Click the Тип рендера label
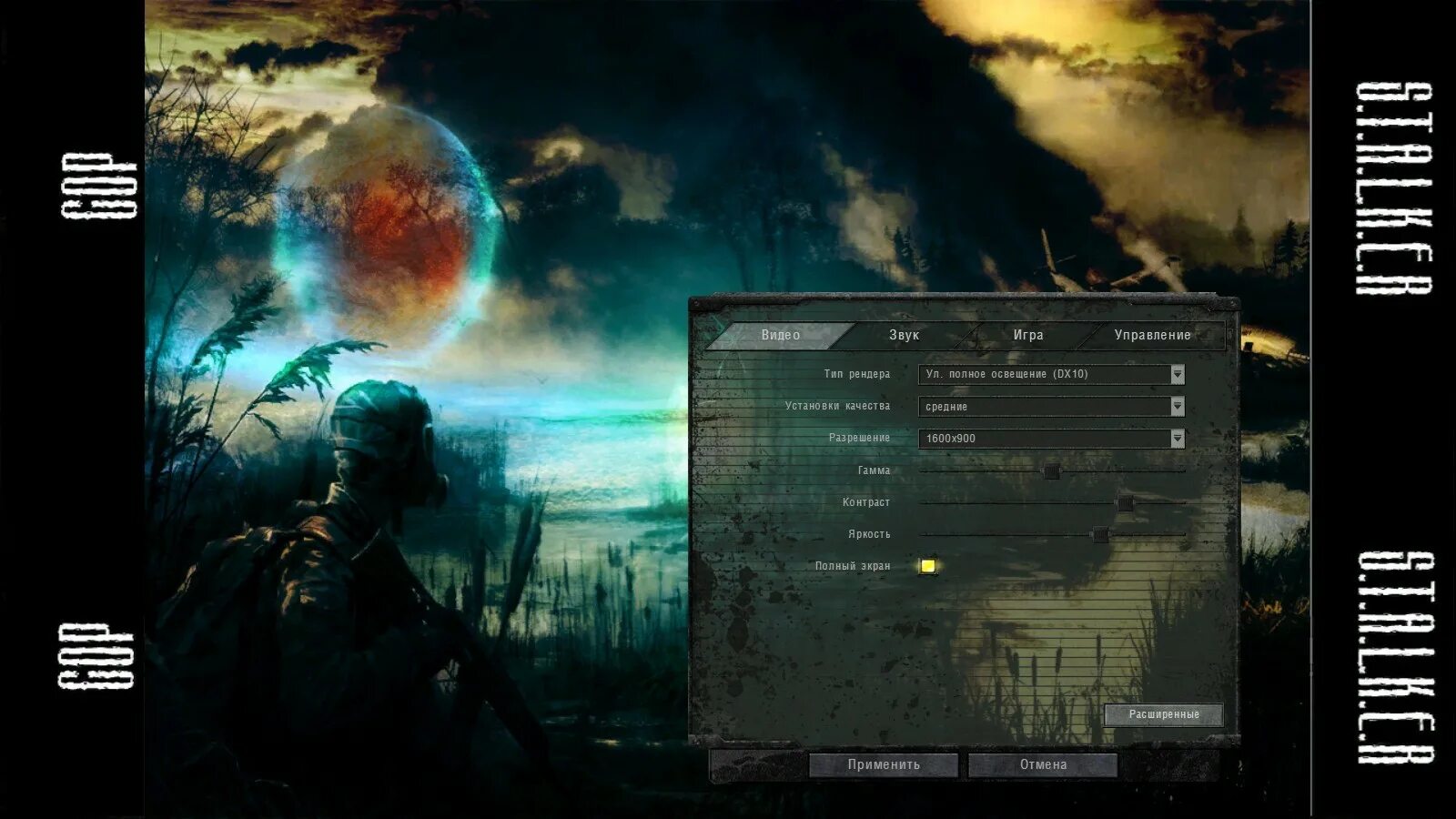Screen dimensions: 1456x819 857,374
